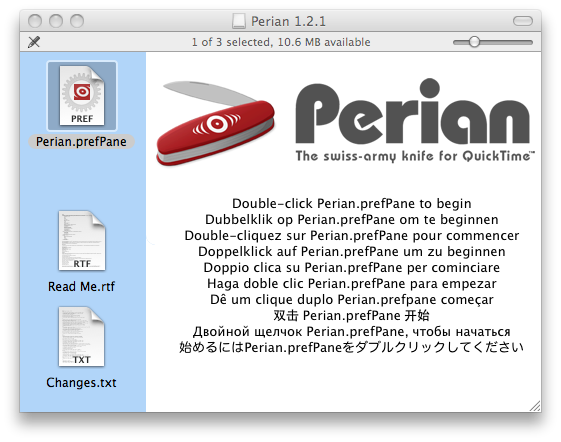Image resolution: width=561 pixels, height=442 pixels.
Task: Click the zoom window button
Action: [x=77, y=21]
